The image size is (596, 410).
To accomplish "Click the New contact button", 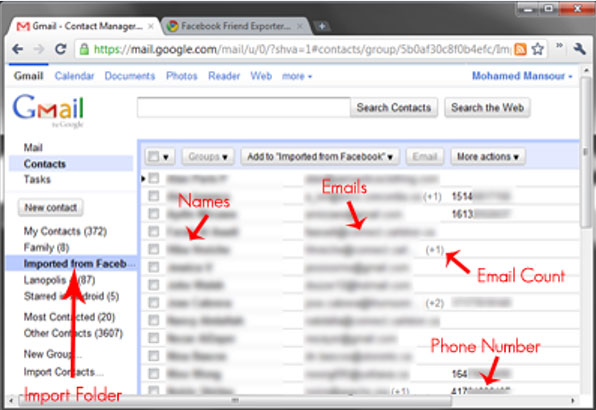I will click(51, 207).
